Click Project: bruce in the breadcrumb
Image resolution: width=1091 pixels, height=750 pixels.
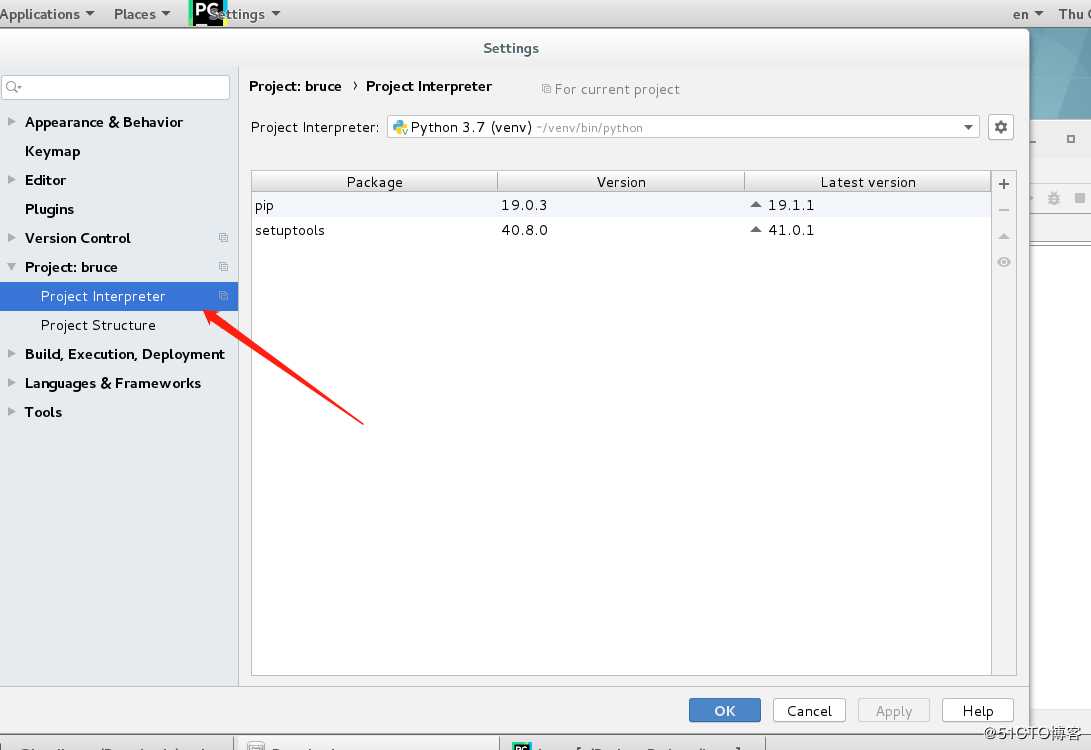click(295, 86)
